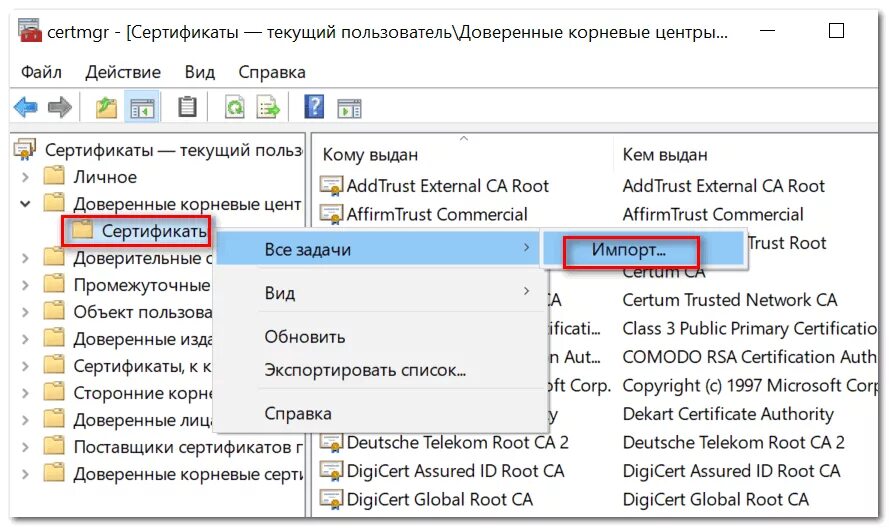Click the AffirmTrust Commercial certificate icon
Screen dimensions: 889x528
click(331, 214)
